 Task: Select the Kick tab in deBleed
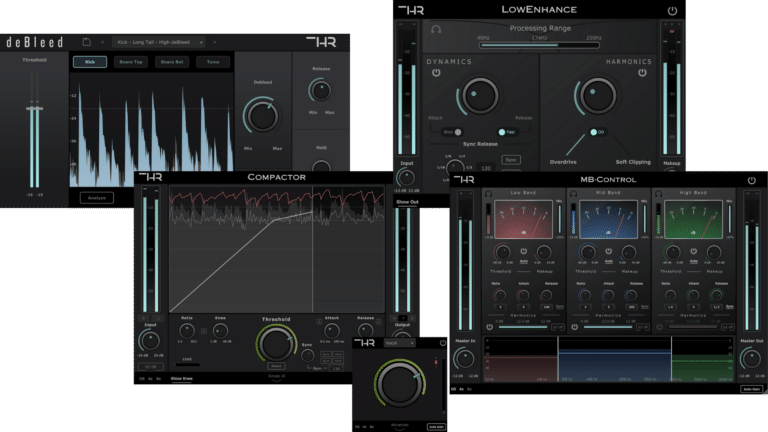90,62
